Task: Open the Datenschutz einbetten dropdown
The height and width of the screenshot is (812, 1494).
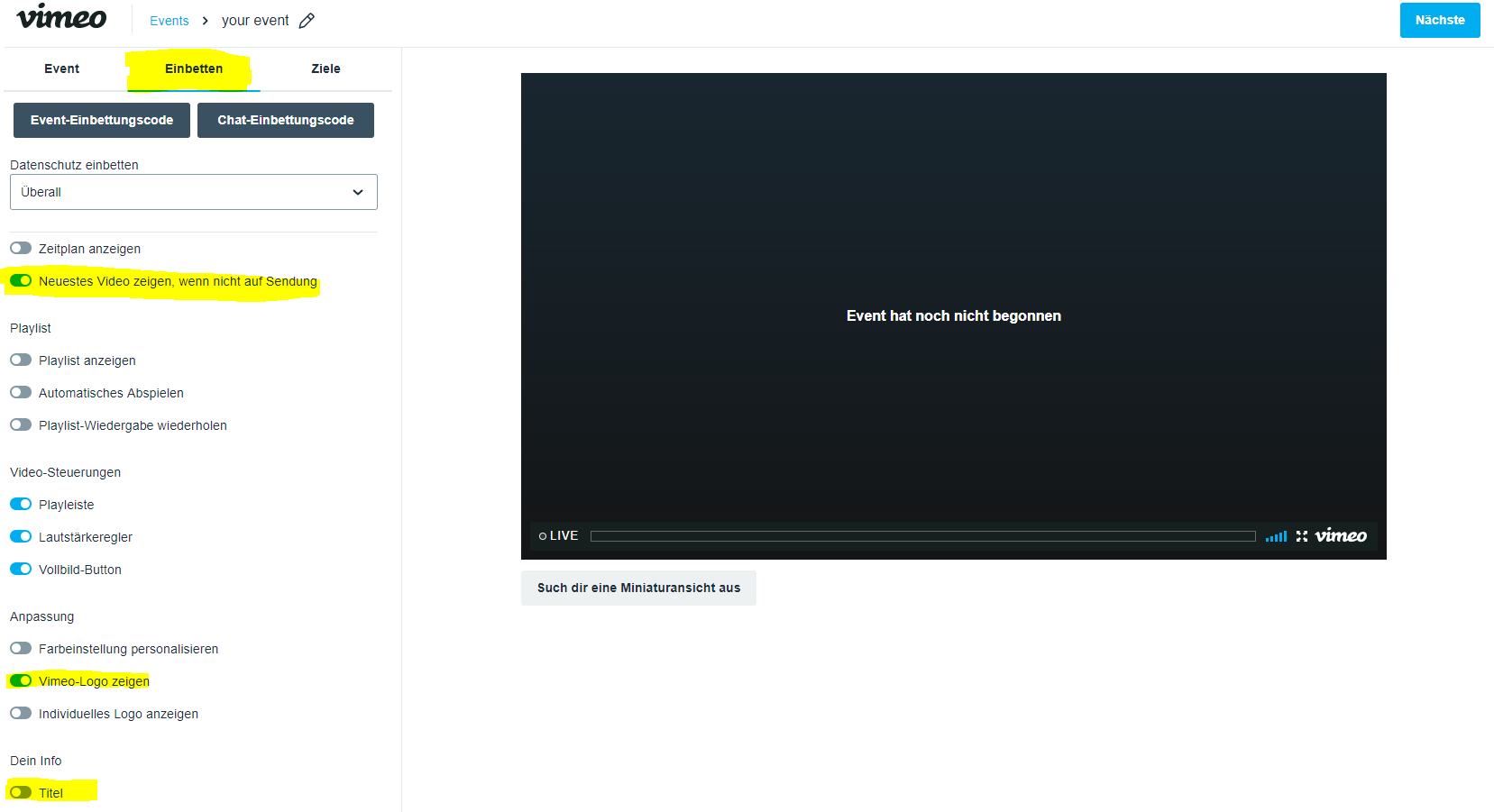Action: pos(193,192)
